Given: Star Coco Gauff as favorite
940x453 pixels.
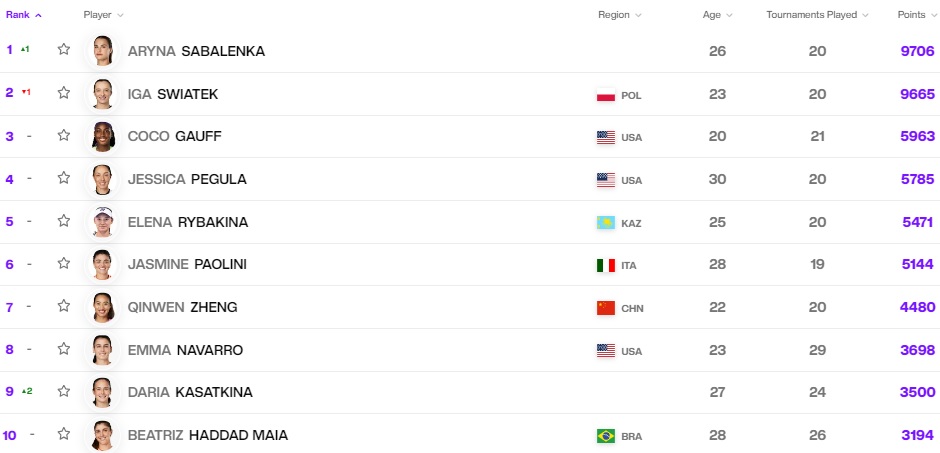Looking at the screenshot, I should (x=64, y=135).
